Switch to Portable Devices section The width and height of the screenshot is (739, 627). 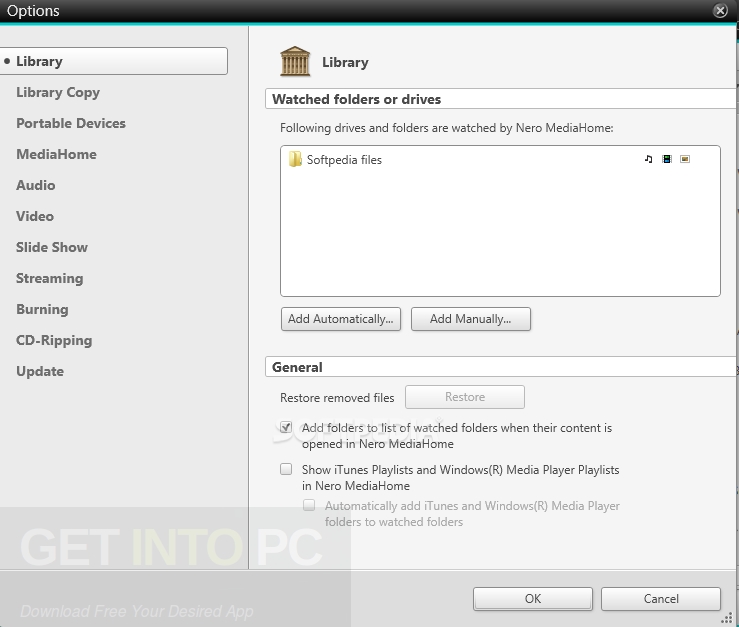coord(71,123)
